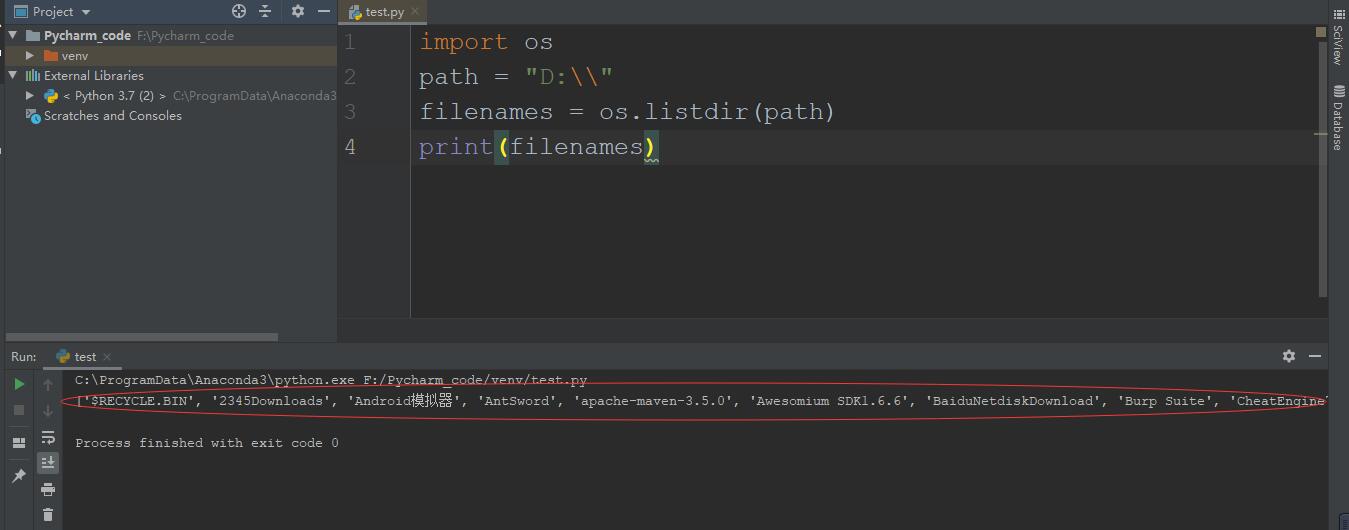Toggle Scroll to End of console
Screen dimensions: 1349x530
click(x=48, y=463)
